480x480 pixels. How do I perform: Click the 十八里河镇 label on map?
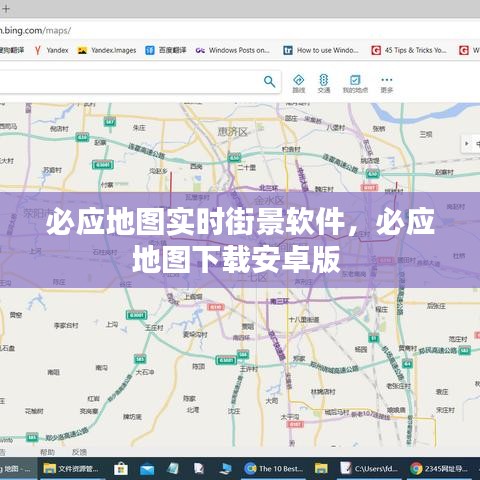[x=304, y=320]
